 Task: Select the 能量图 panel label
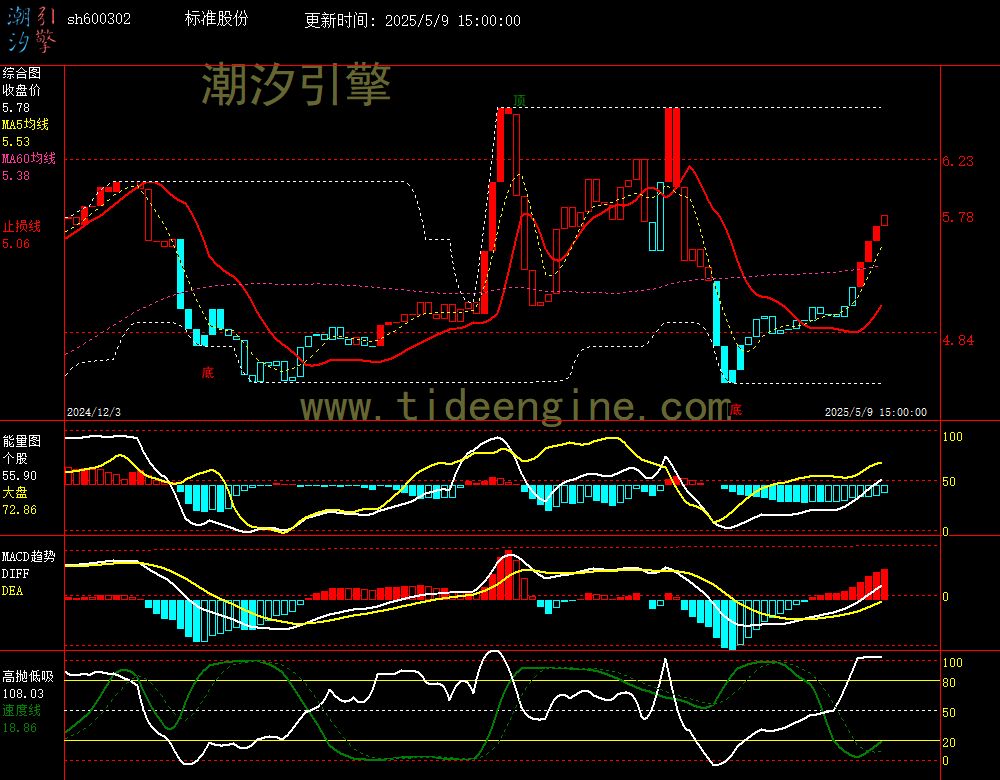(22, 441)
